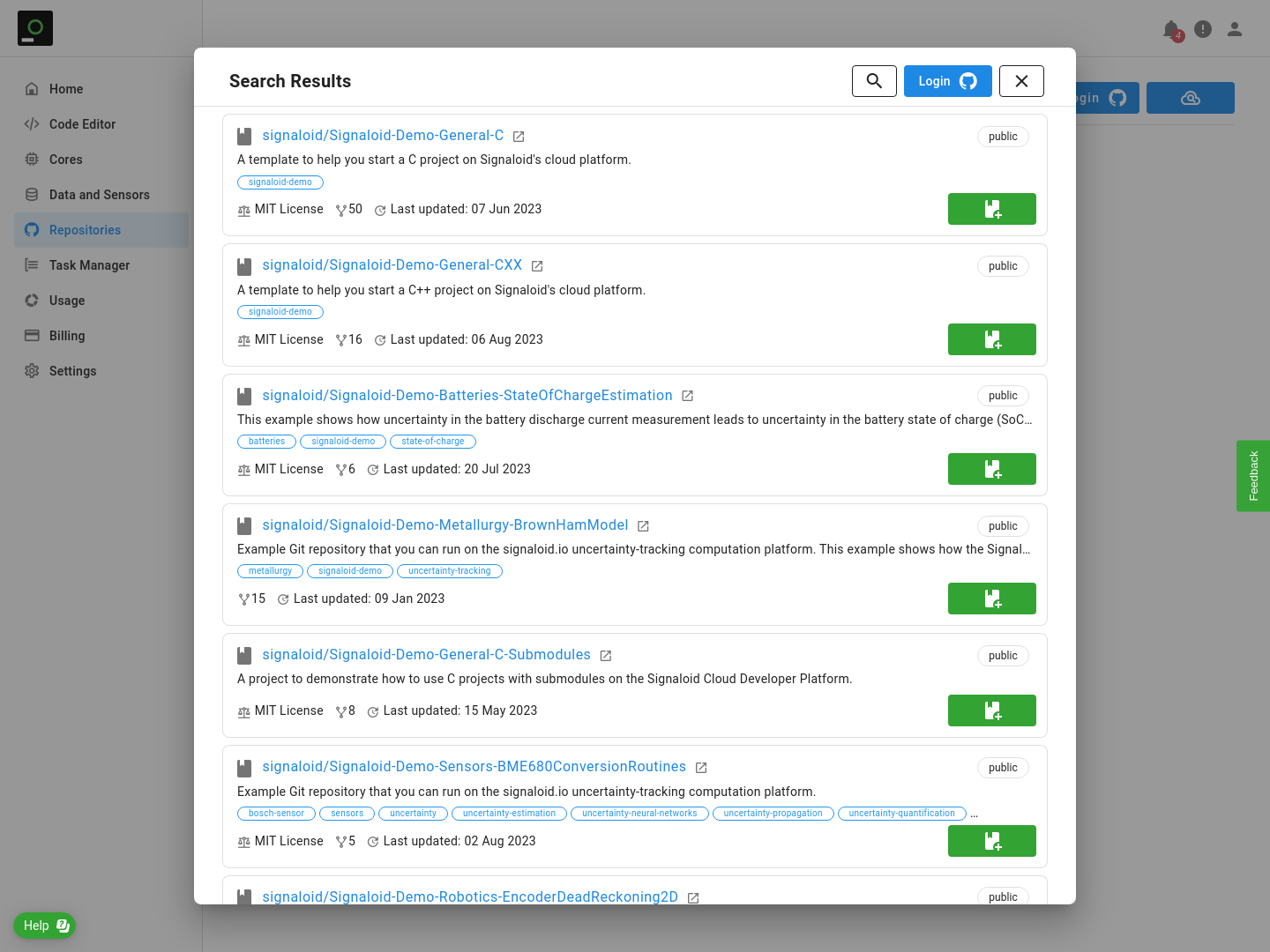The image size is (1270, 952).
Task: Click the bosch-sensor topic tag
Action: 276,814
